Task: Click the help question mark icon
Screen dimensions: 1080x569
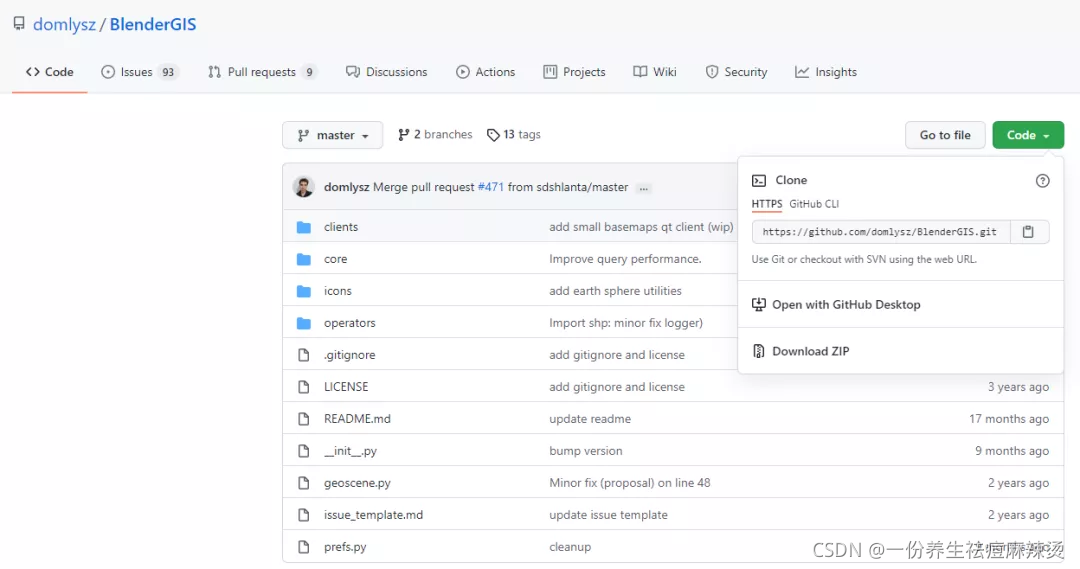Action: pyautogui.click(x=1043, y=180)
